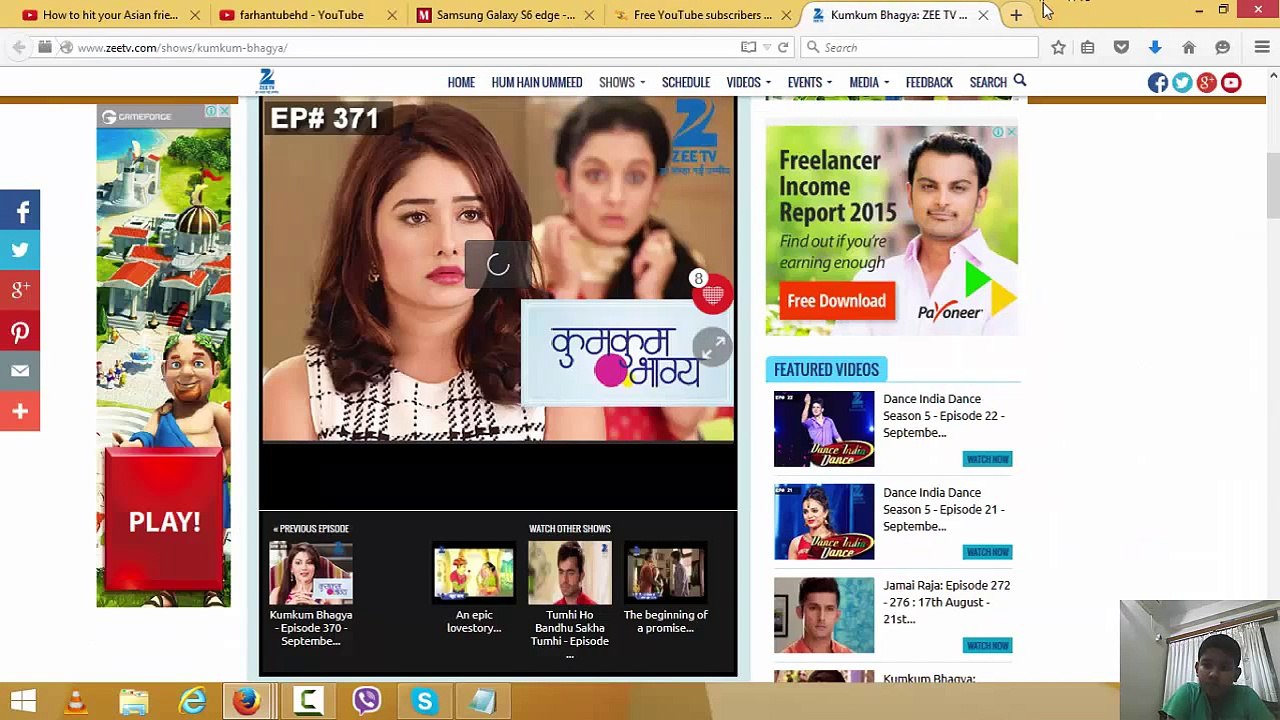Switch to Free YouTube subscribers tab

[702, 15]
